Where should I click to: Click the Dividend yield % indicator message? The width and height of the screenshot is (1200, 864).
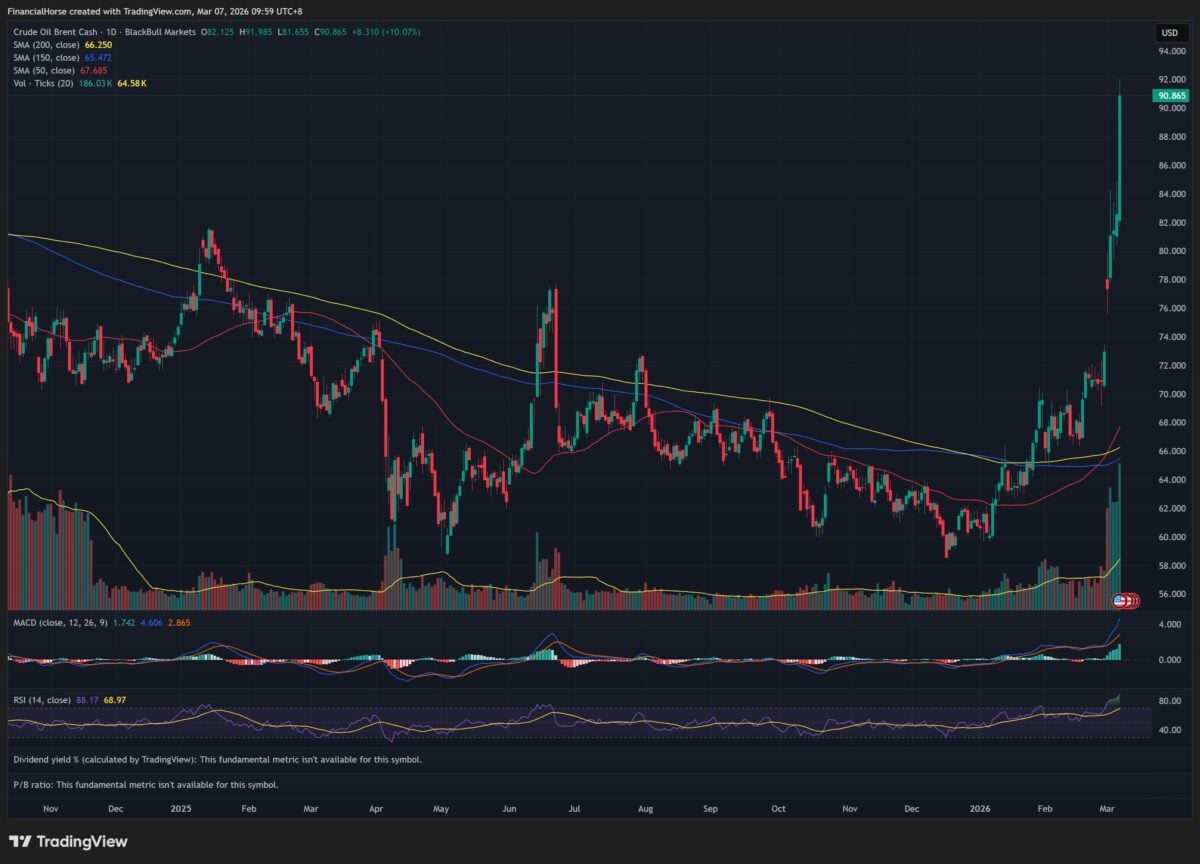217,759
